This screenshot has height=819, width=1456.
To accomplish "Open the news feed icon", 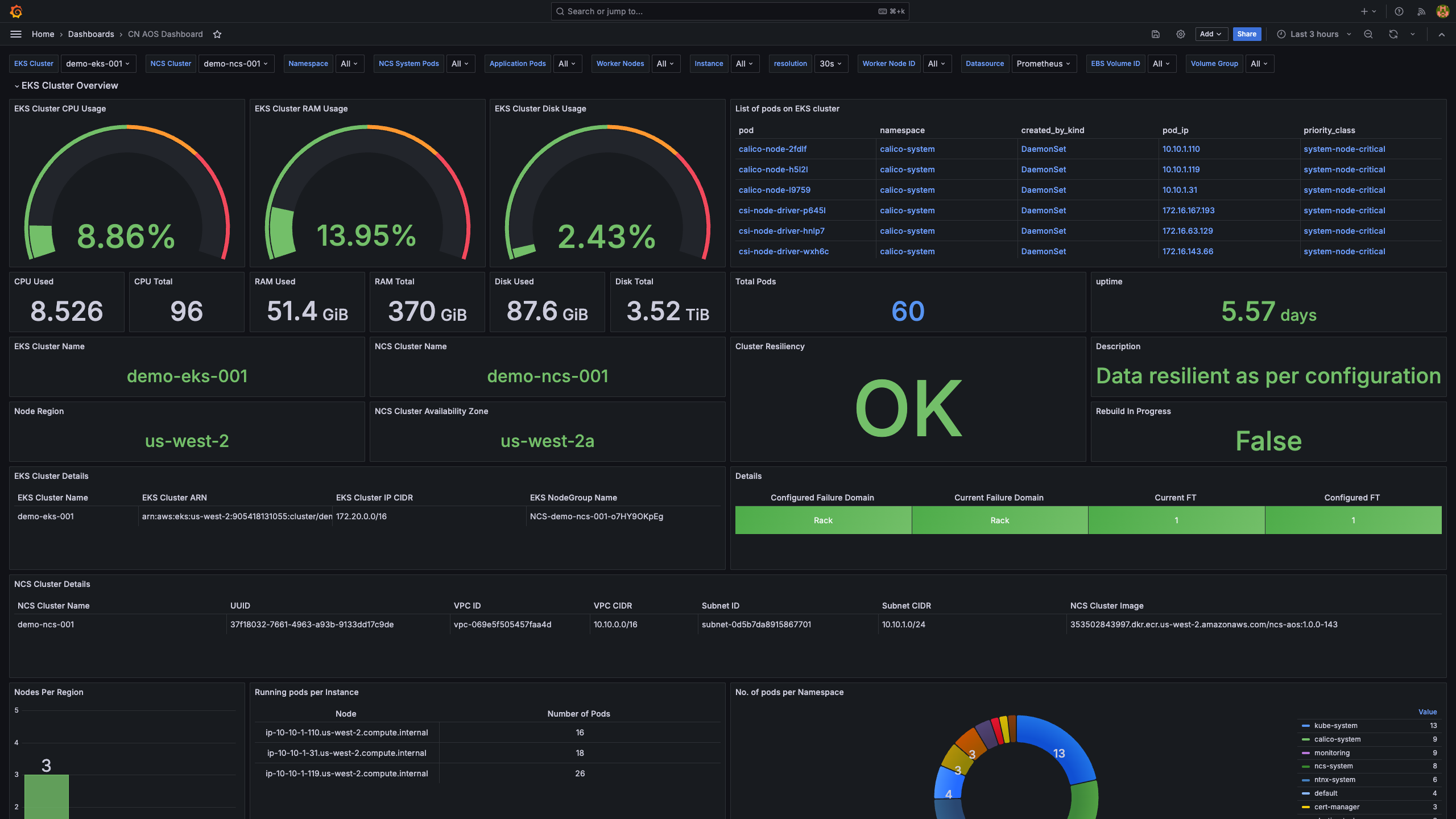I will pos(1421,11).
